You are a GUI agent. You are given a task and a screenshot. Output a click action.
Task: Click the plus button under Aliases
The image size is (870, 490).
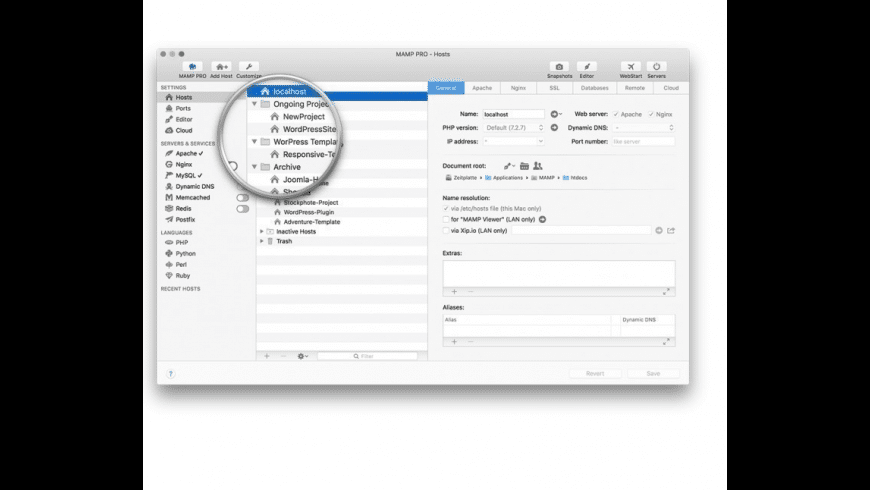pos(454,342)
